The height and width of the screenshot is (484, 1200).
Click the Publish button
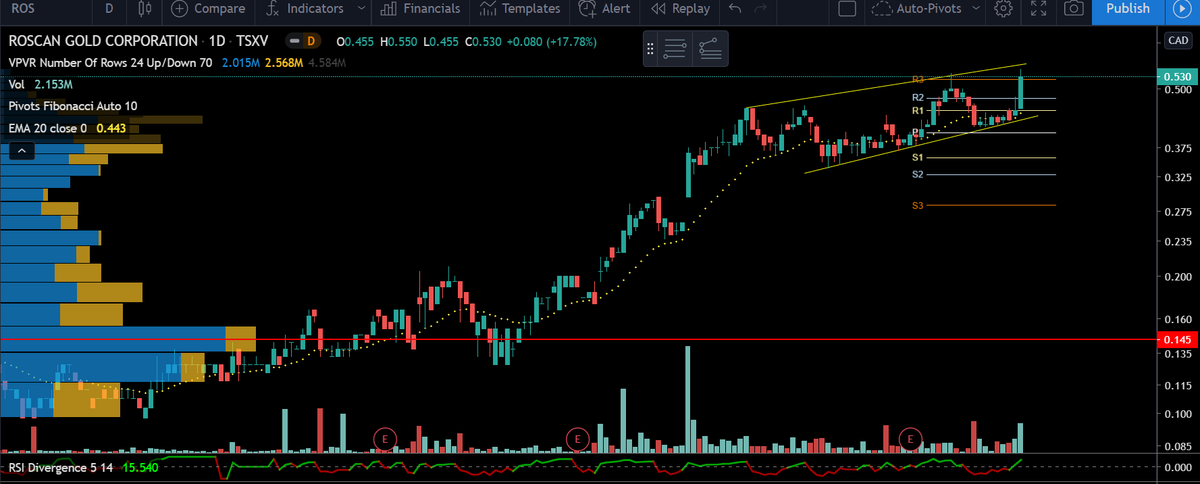point(1128,9)
